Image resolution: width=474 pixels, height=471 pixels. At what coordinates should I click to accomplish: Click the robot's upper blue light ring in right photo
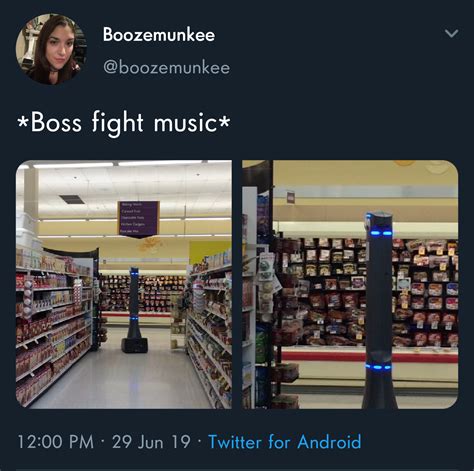coord(381,232)
